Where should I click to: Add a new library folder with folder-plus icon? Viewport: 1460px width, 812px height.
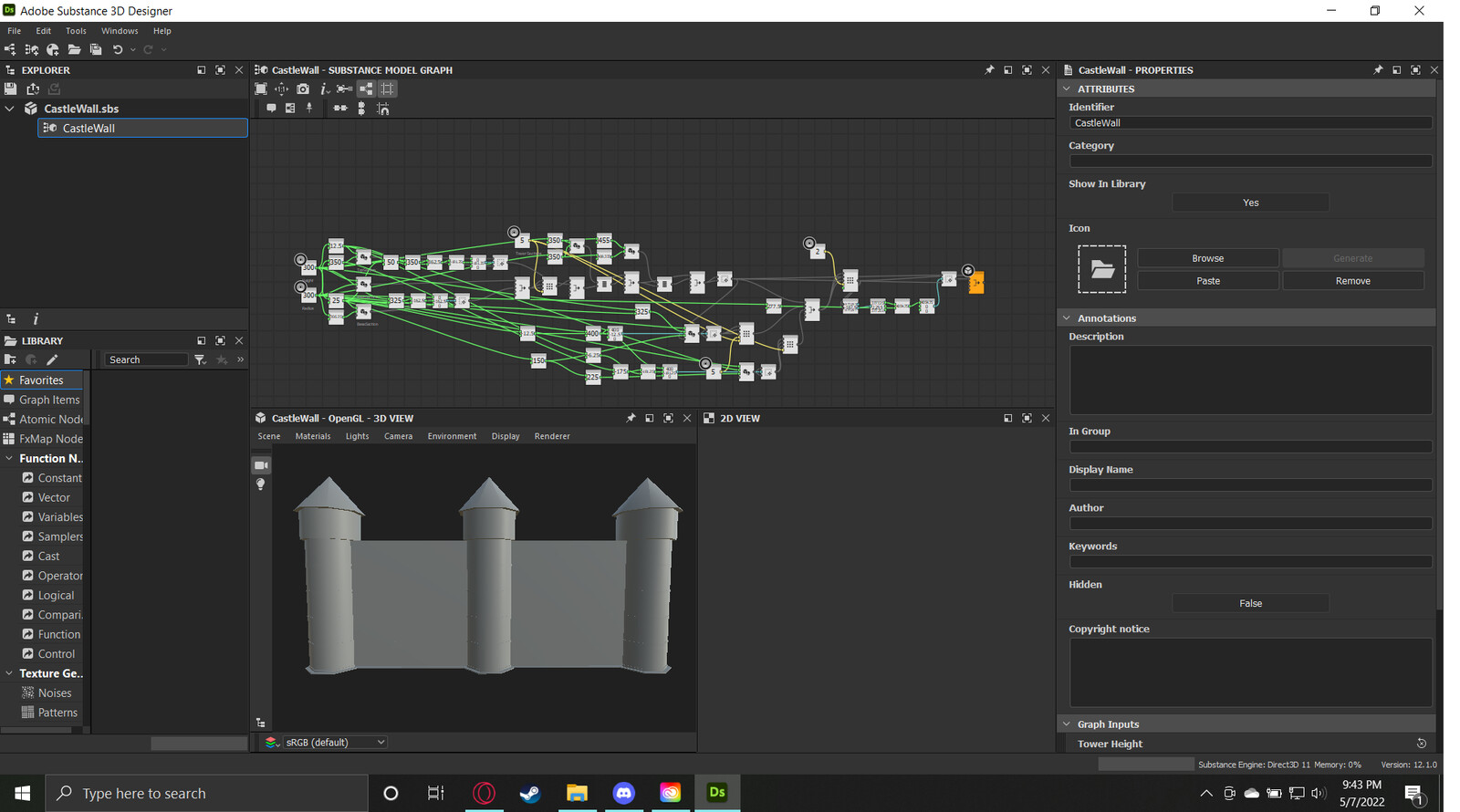point(11,359)
